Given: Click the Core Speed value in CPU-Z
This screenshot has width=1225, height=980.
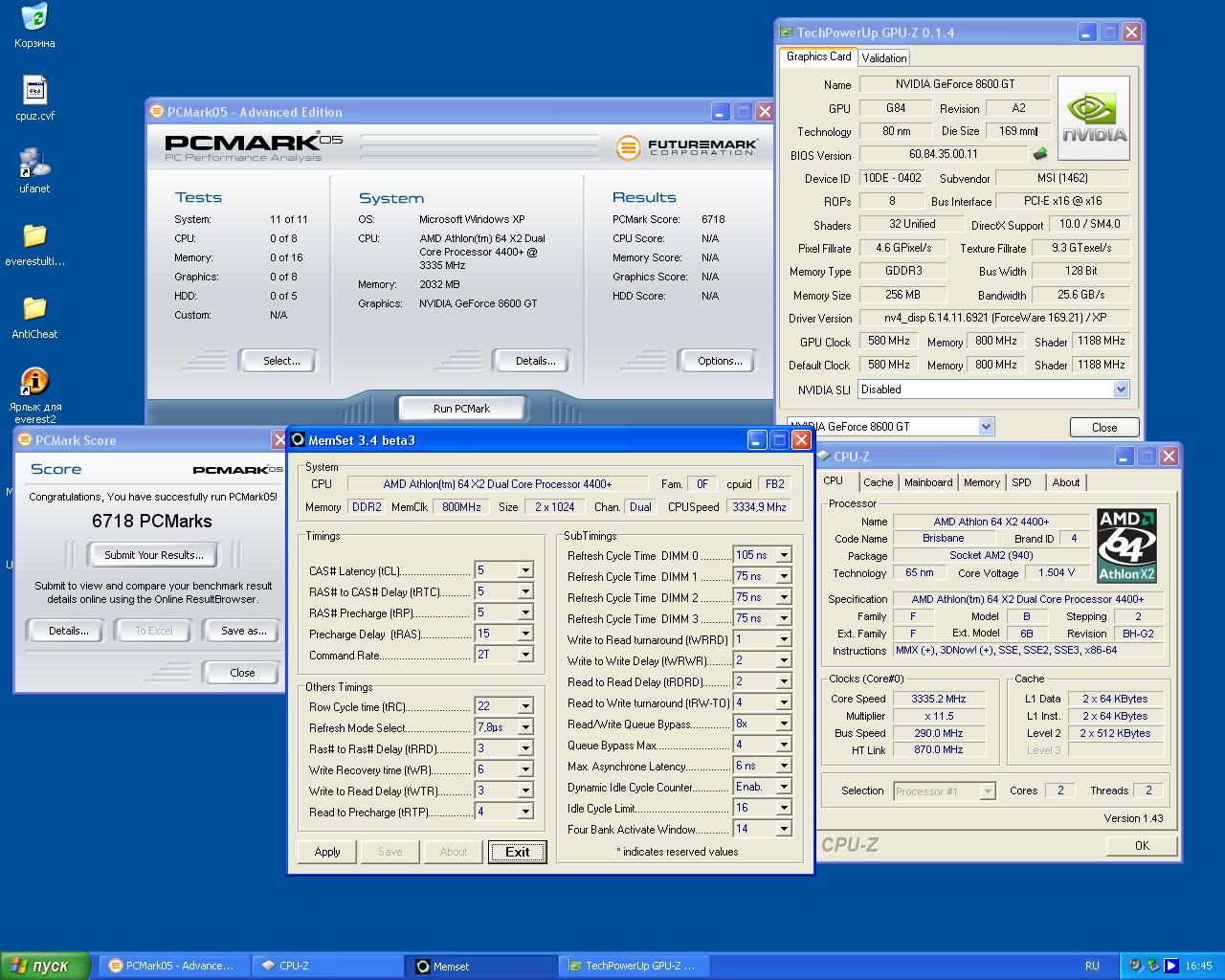Looking at the screenshot, I should [939, 699].
